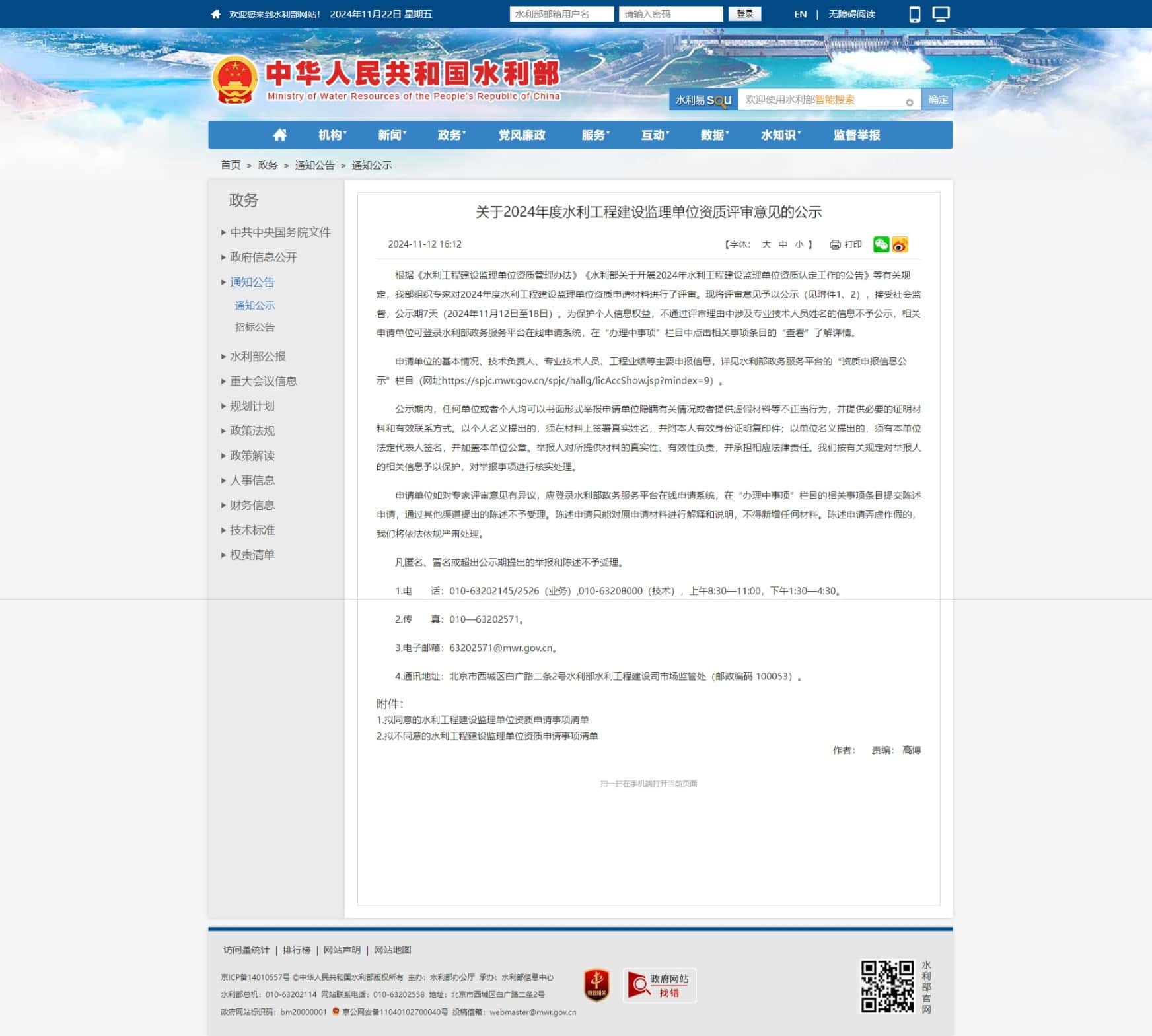Select the large font size option 大
Viewport: 1152px width, 1036px height.
click(766, 244)
